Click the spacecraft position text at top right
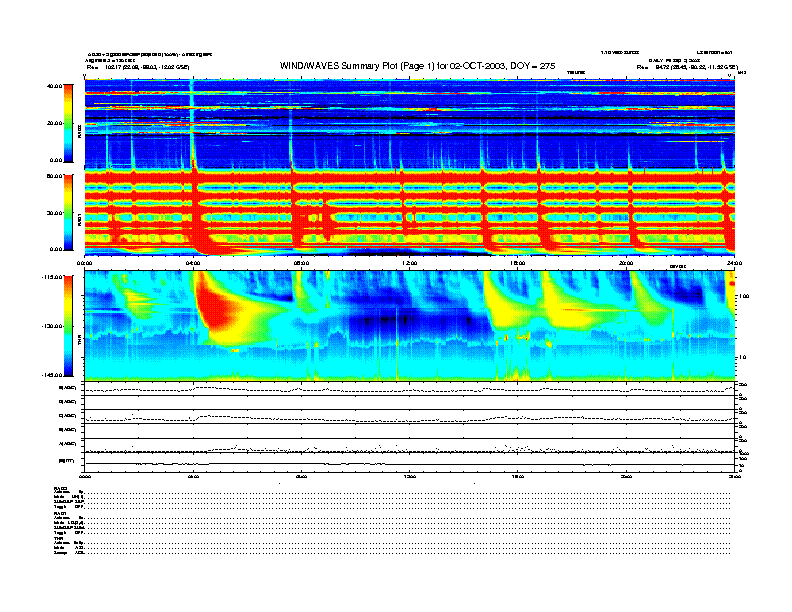Screen dimensions: 792x612 (687, 67)
